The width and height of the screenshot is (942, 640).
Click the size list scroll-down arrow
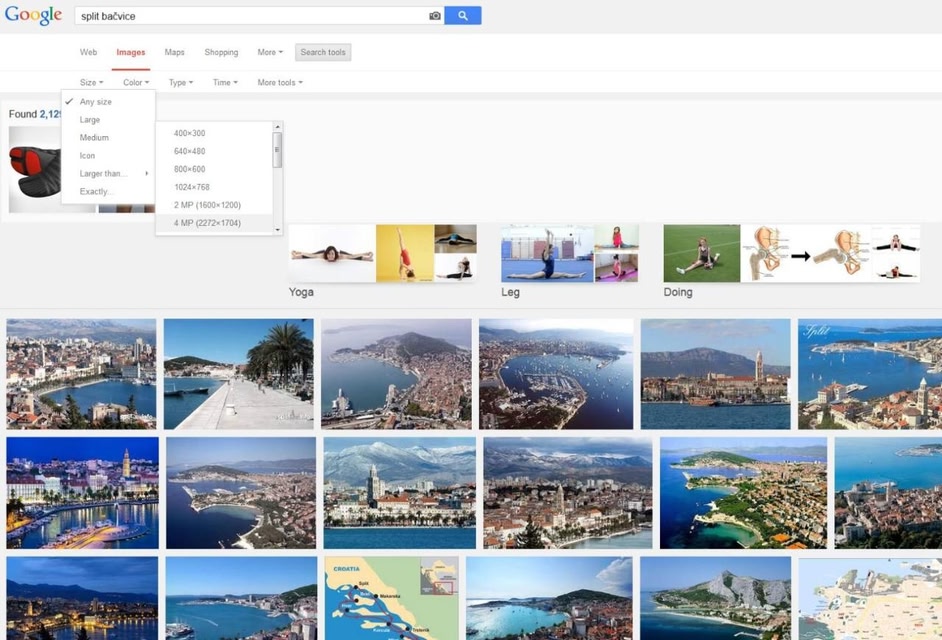(x=278, y=230)
